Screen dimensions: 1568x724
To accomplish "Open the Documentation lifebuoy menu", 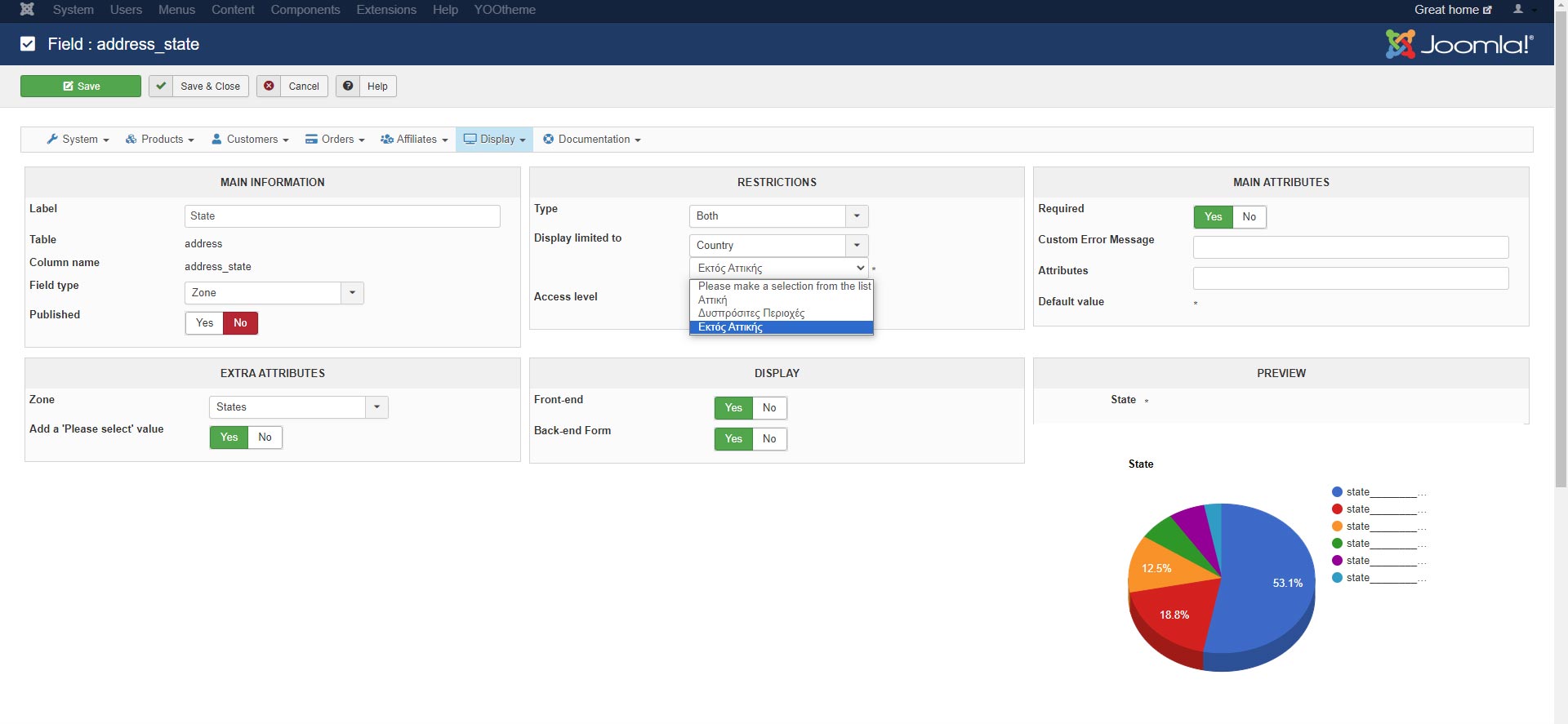I will tap(591, 140).
